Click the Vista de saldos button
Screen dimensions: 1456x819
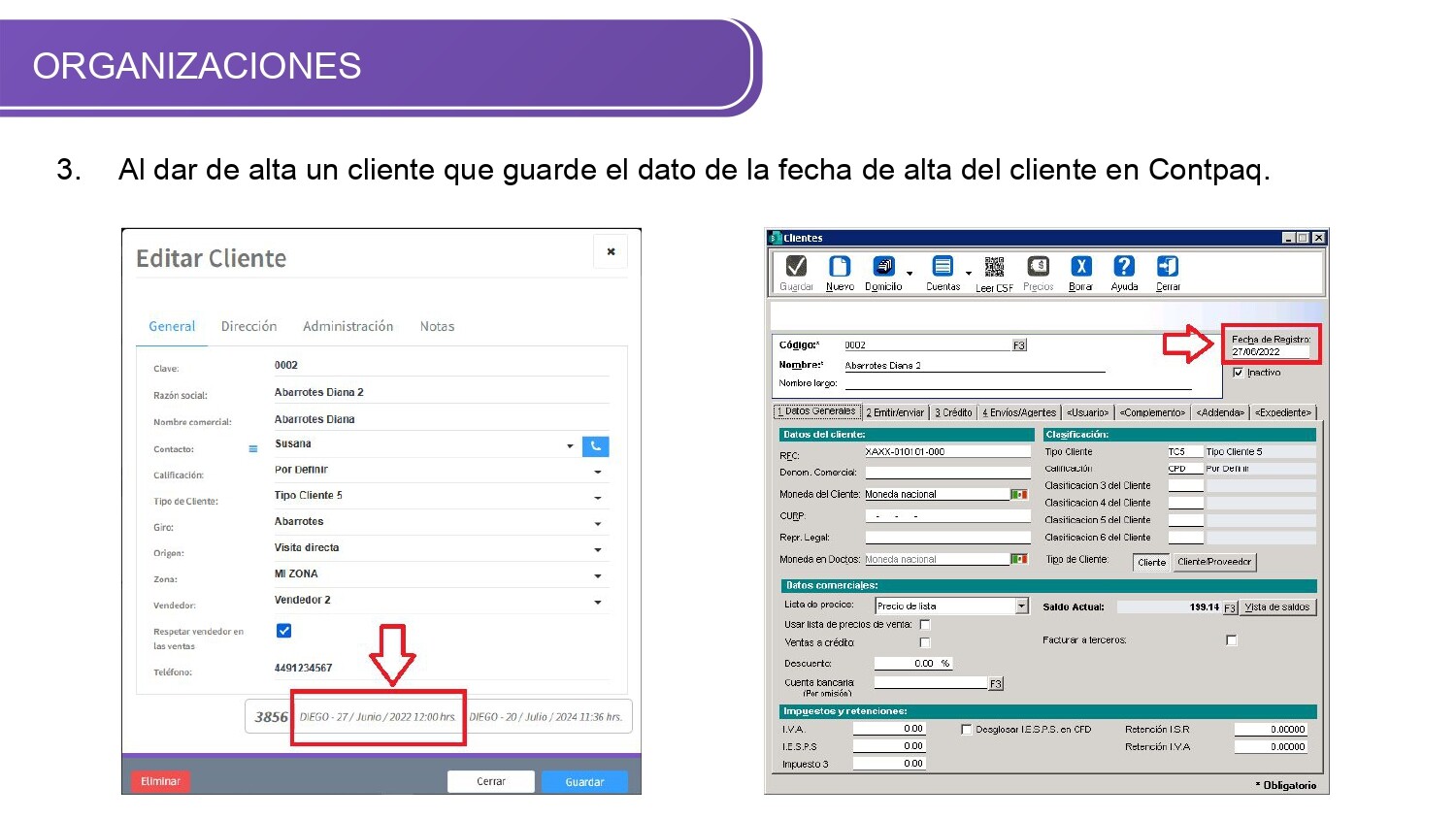1277,607
